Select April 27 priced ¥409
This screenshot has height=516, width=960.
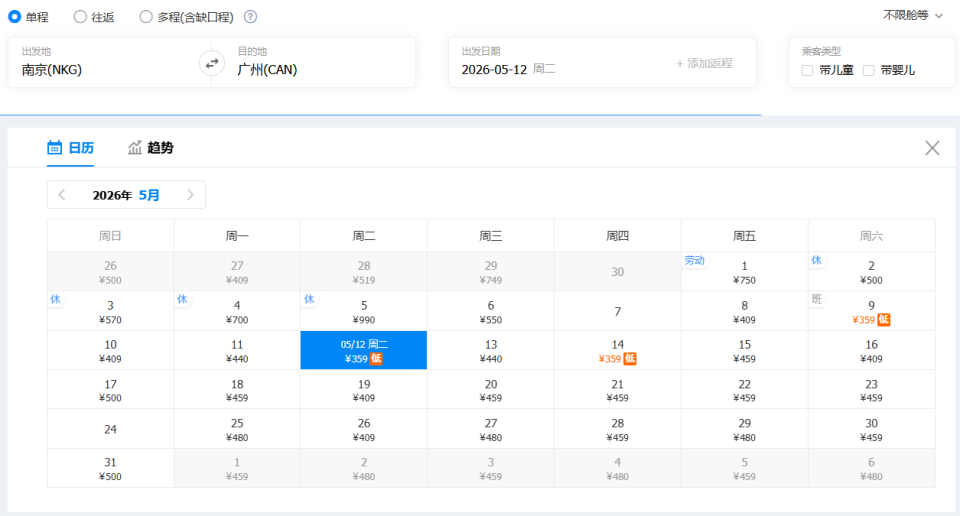coord(237,272)
